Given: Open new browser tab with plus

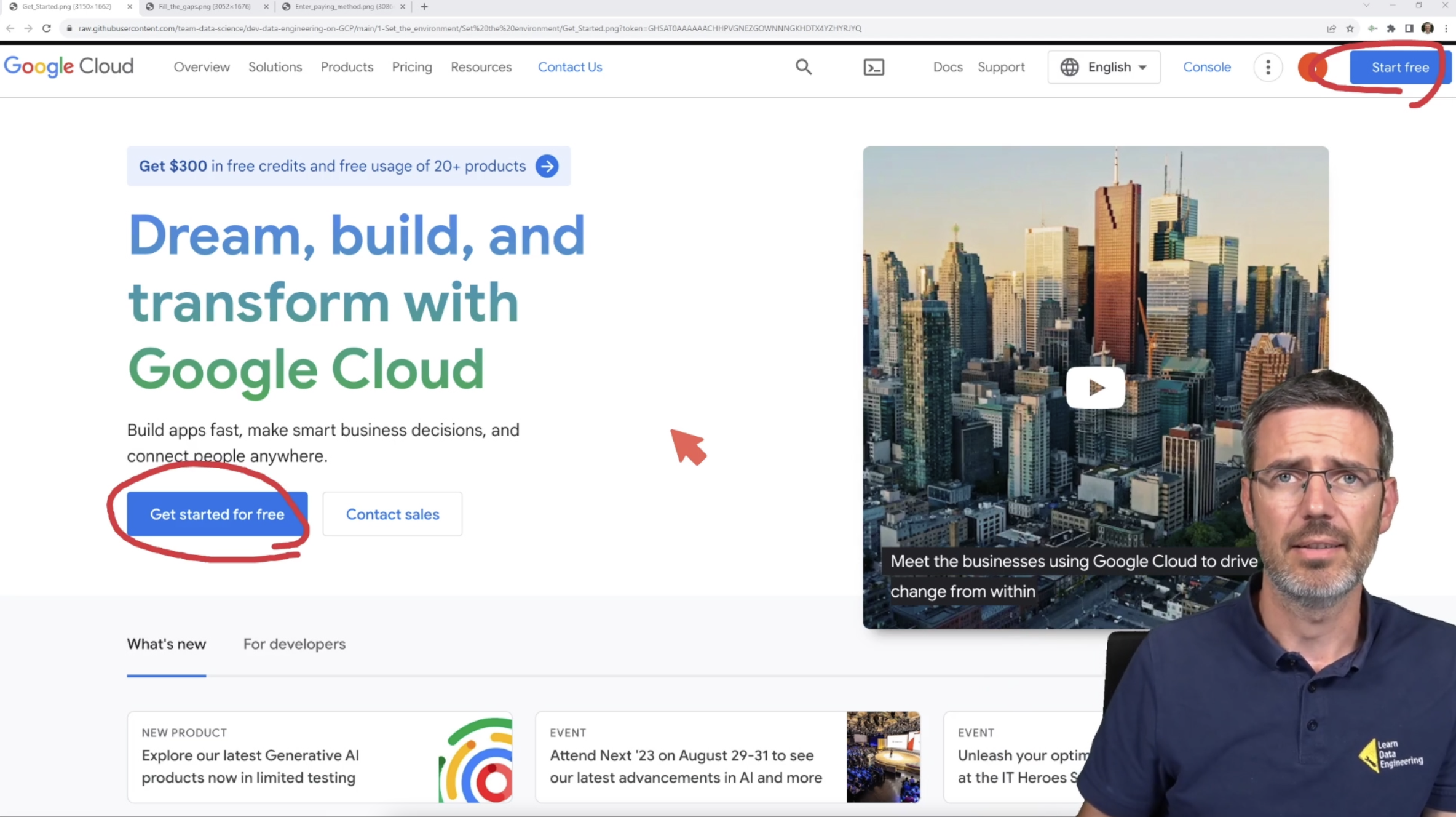Looking at the screenshot, I should pos(424,7).
